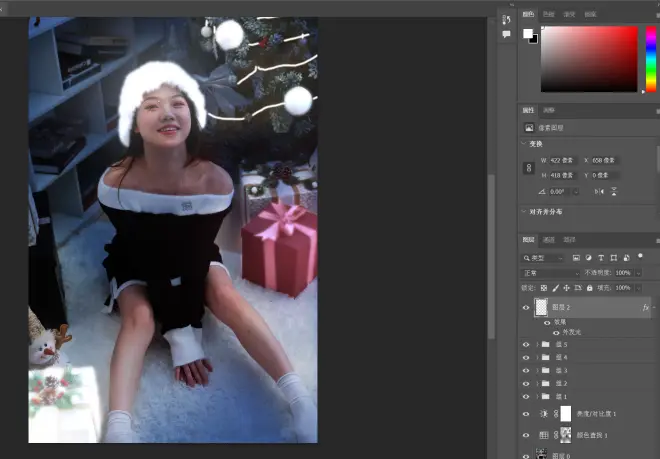
Task: Expand the 组 3 layer group
Action: [x=537, y=370]
